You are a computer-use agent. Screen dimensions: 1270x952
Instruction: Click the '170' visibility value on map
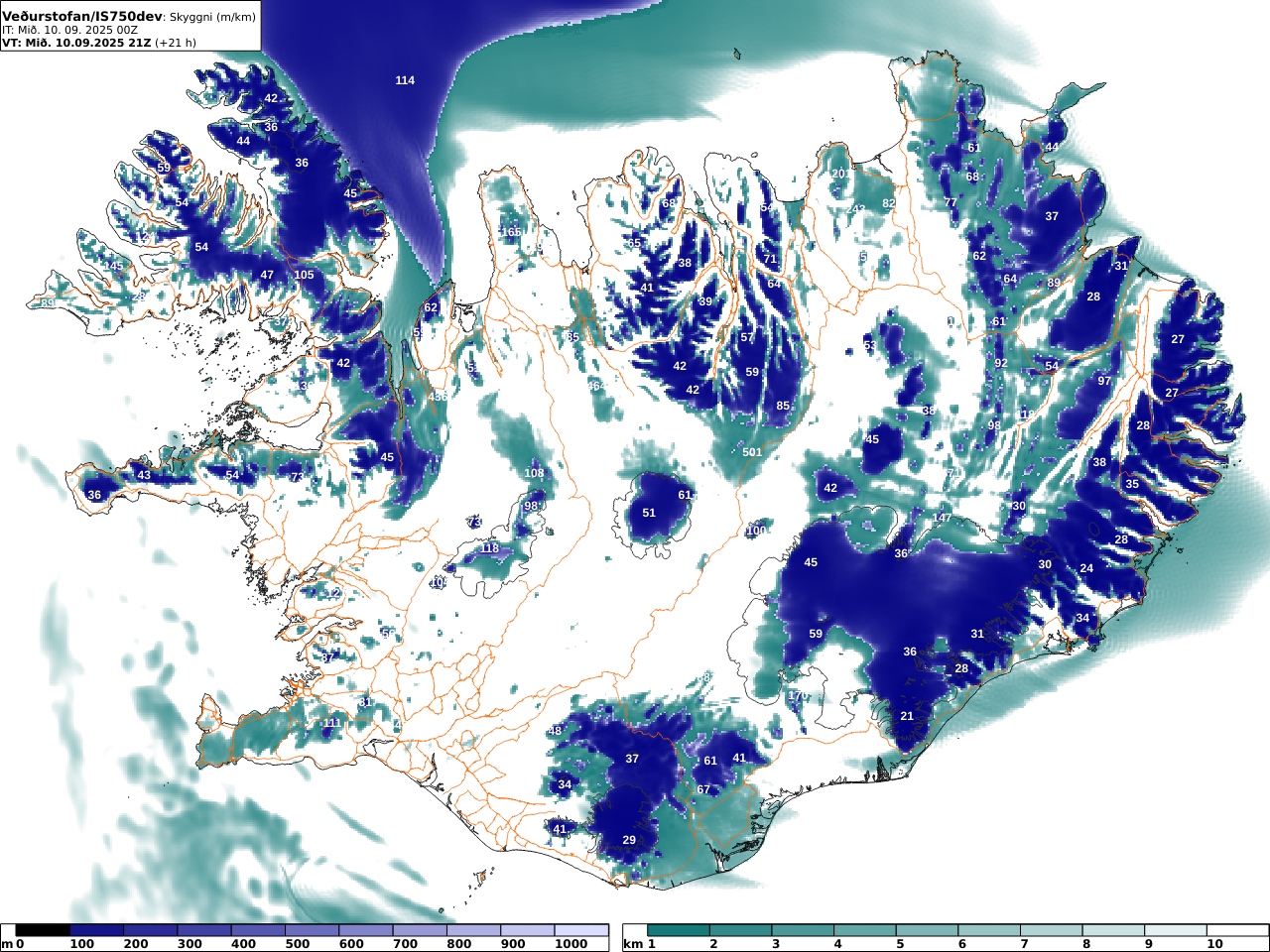797,696
